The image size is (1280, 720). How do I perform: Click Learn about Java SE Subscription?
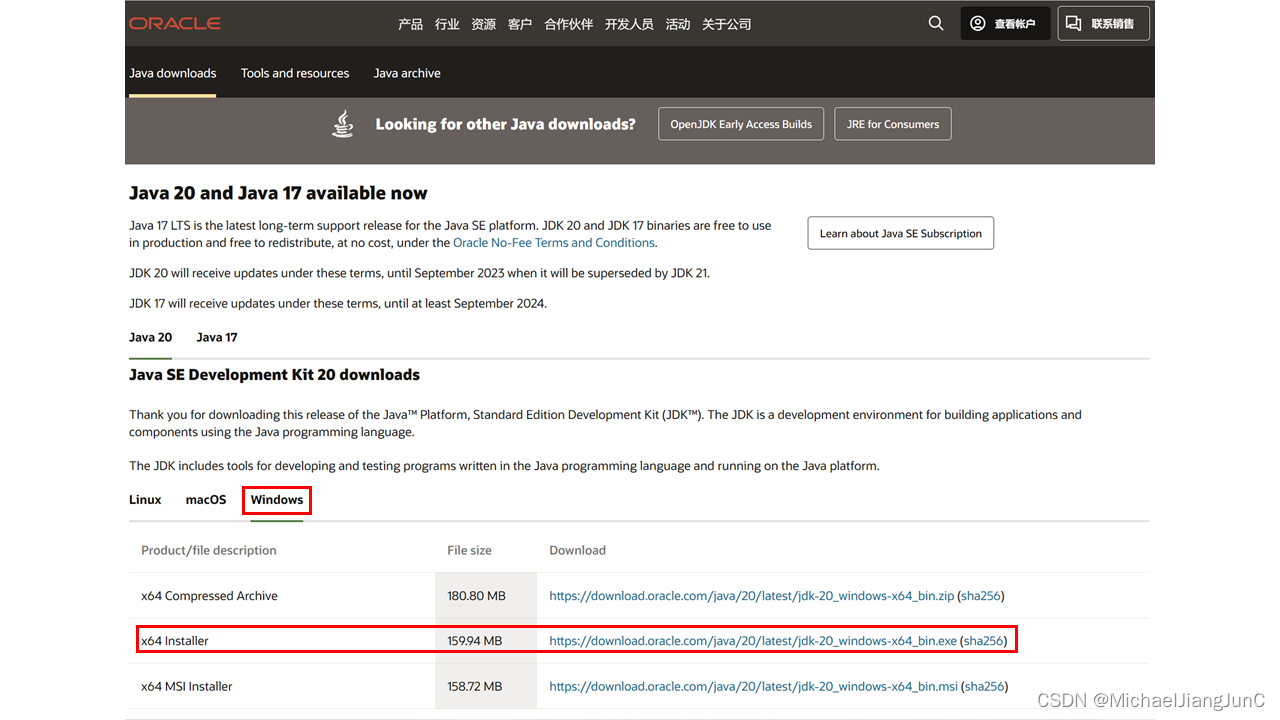click(901, 233)
